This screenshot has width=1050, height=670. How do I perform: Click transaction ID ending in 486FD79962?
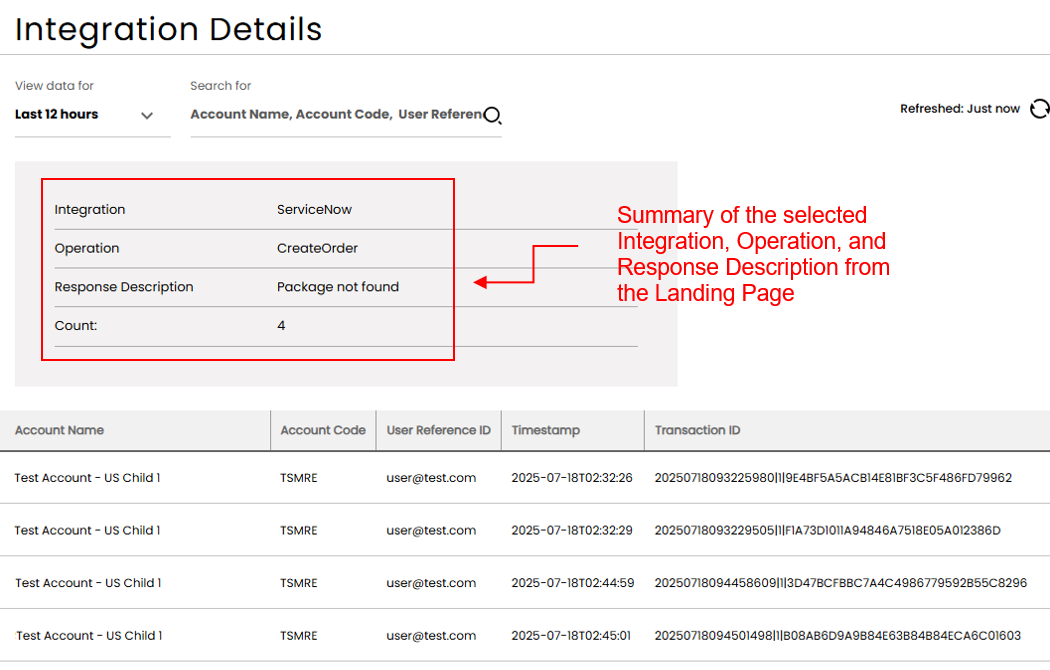click(x=833, y=478)
